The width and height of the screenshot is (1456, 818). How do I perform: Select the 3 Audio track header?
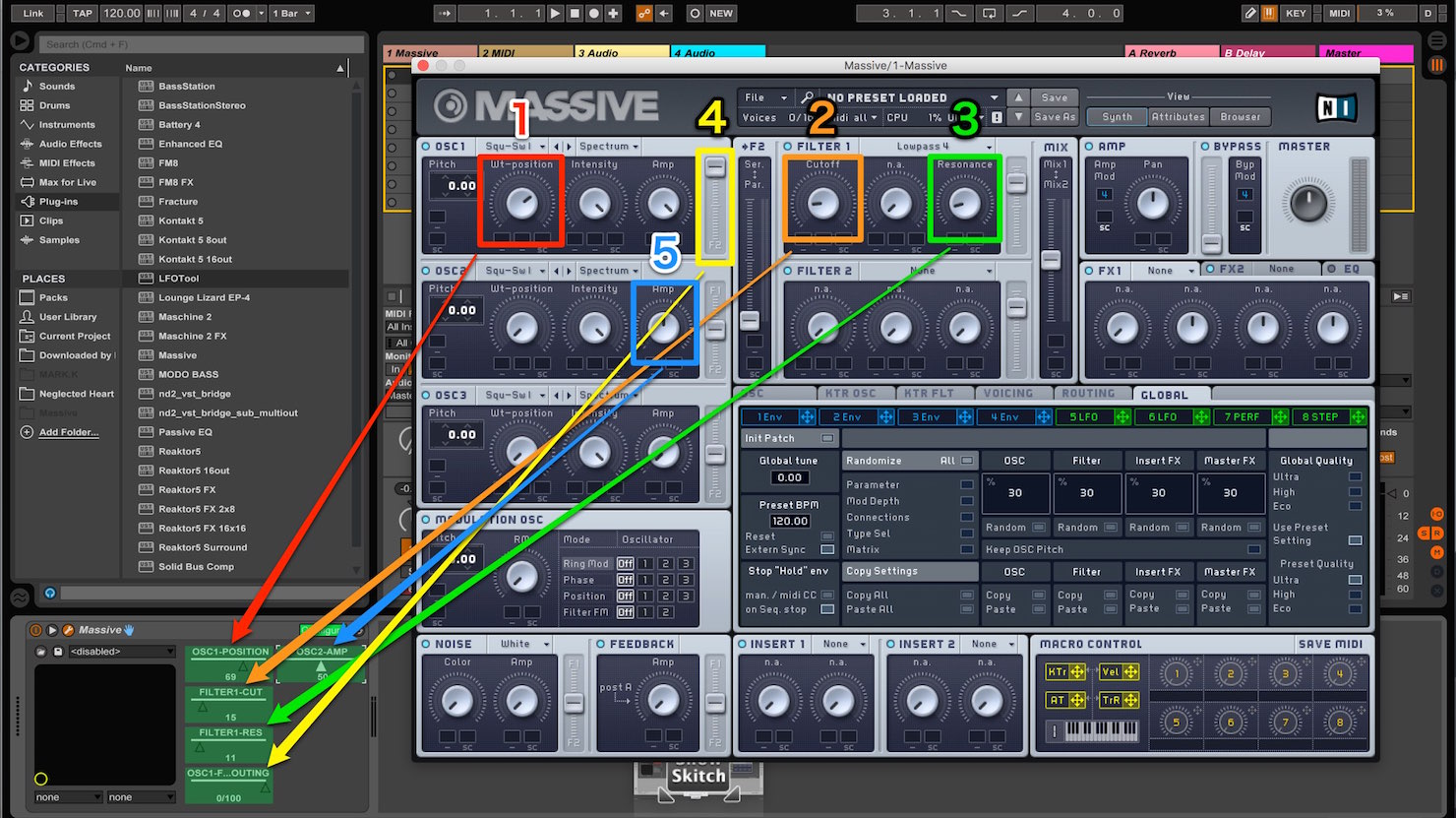coord(622,52)
